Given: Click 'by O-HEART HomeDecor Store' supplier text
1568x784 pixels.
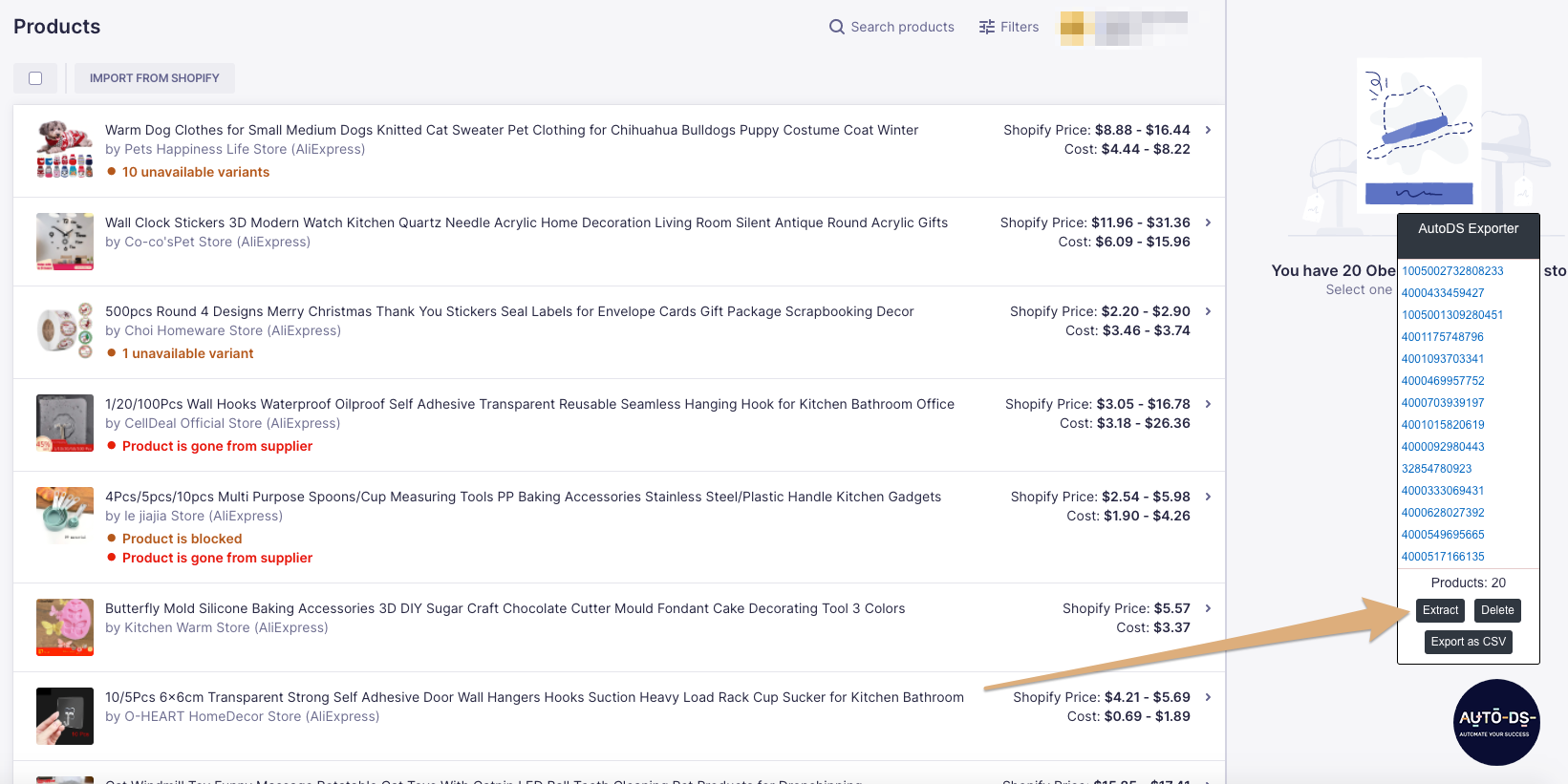Looking at the screenshot, I should pyautogui.click(x=242, y=716).
